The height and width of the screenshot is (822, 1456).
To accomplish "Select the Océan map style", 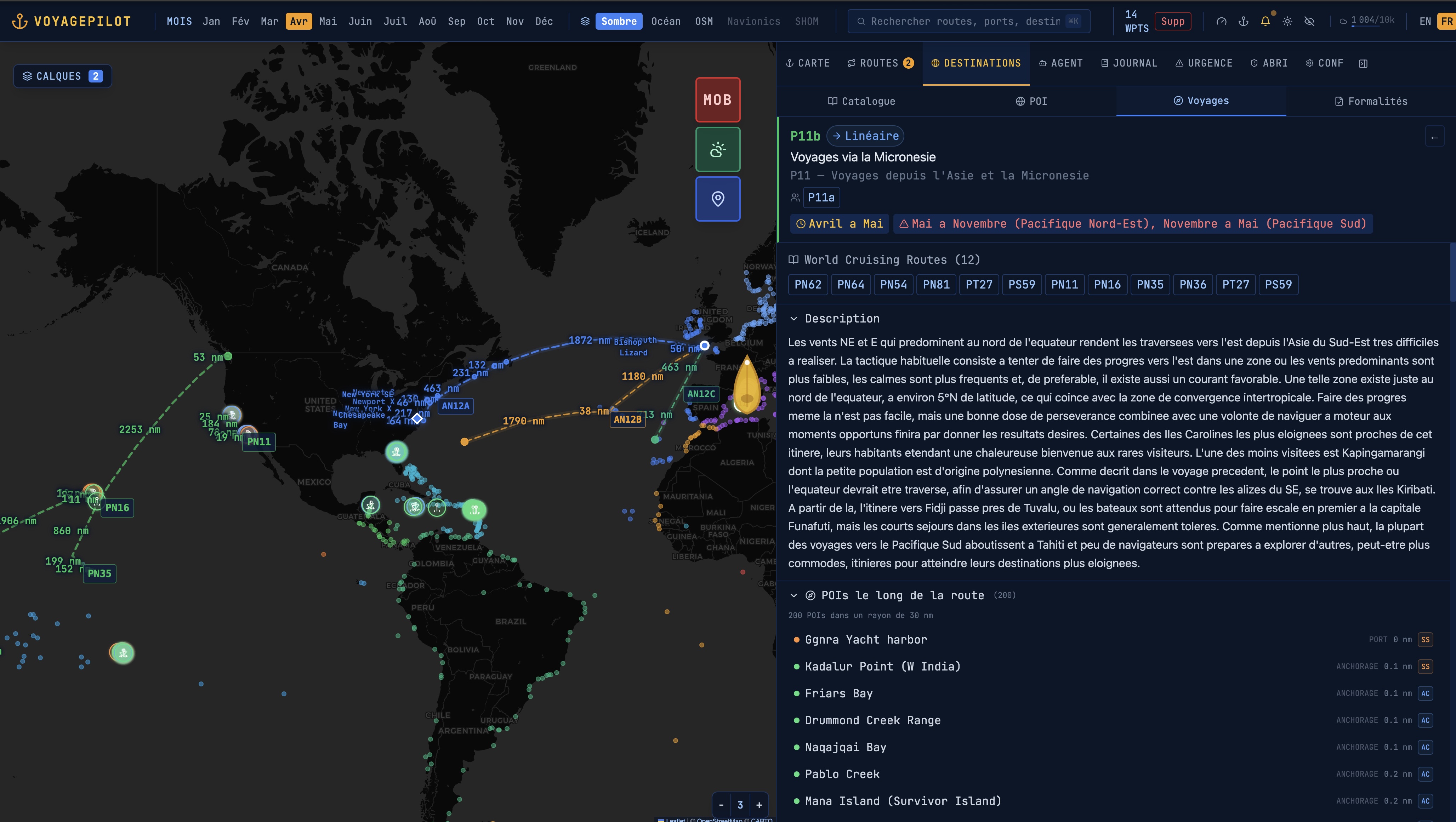I will click(x=665, y=22).
